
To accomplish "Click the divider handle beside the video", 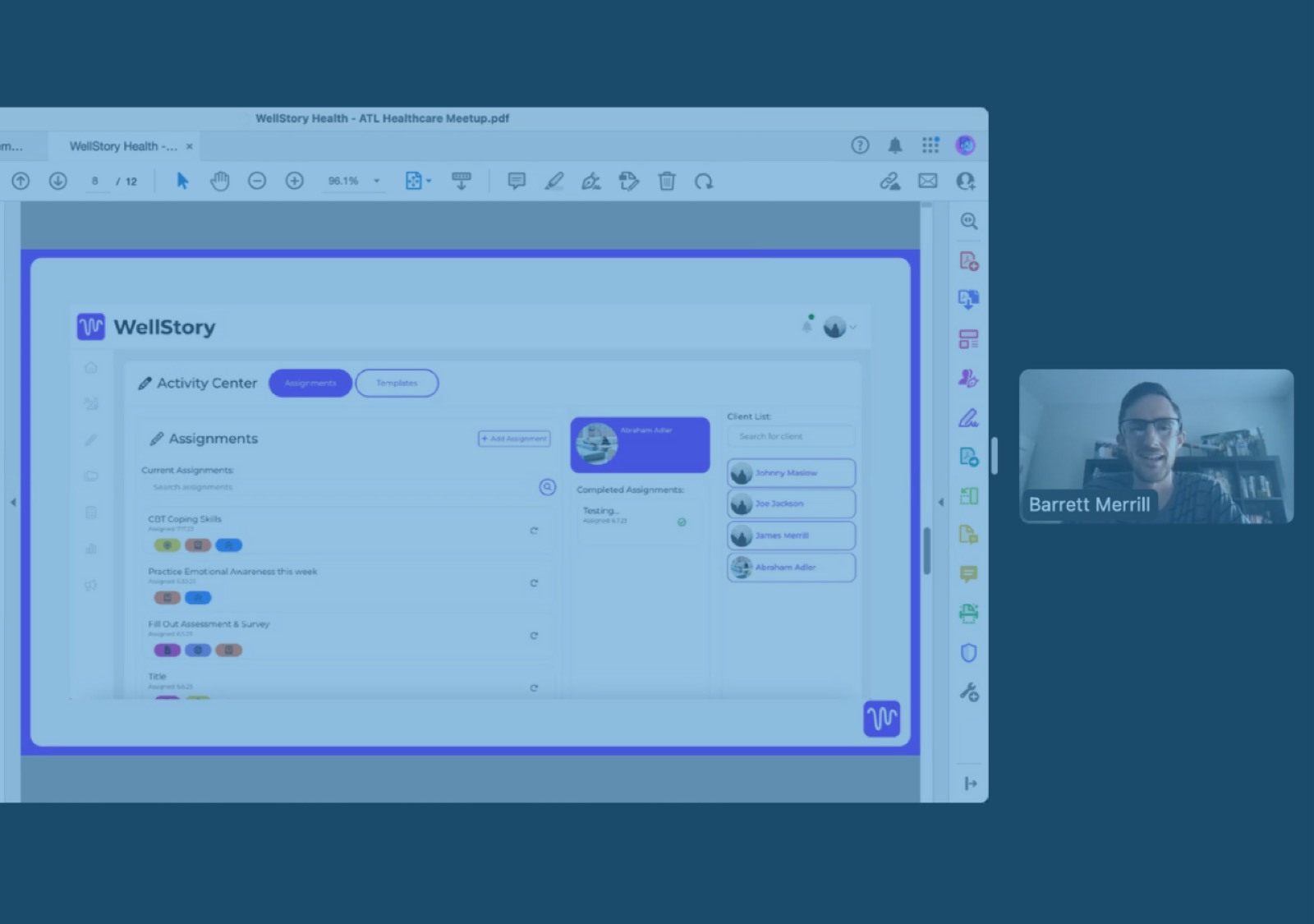I will pyautogui.click(x=994, y=456).
